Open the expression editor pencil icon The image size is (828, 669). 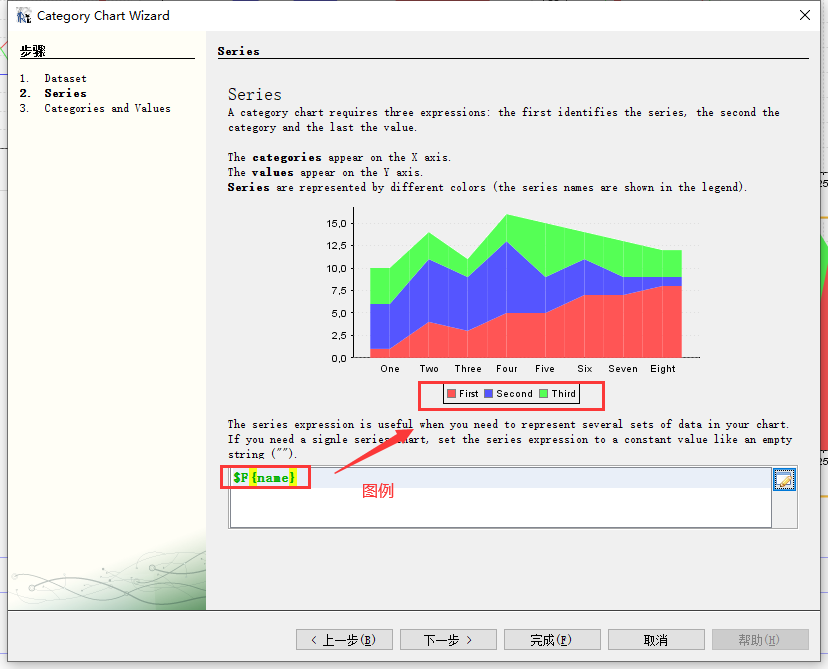coord(784,479)
